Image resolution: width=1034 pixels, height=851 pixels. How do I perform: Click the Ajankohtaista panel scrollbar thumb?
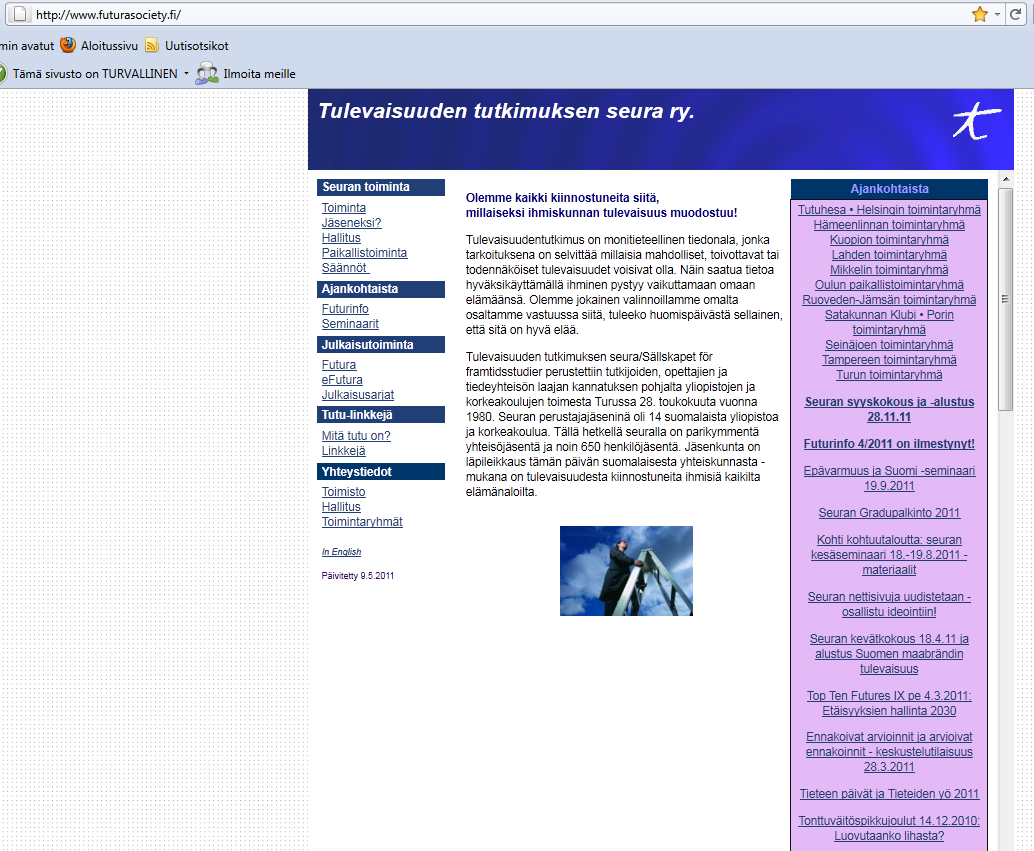(x=1005, y=299)
